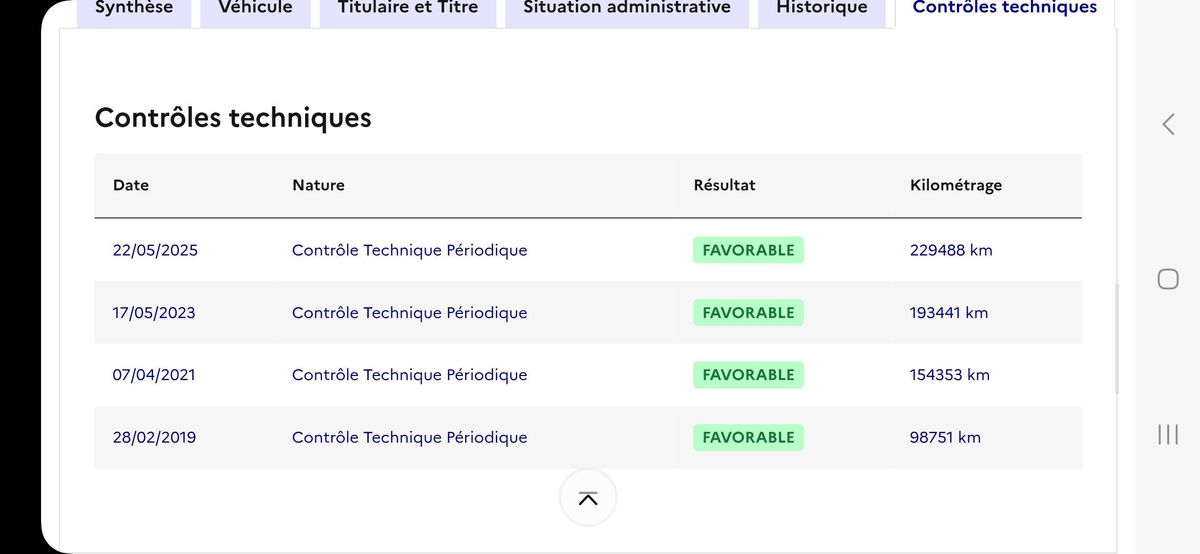Select the Contrôles techniques tab
This screenshot has height=554, width=1200.
[x=1005, y=10]
